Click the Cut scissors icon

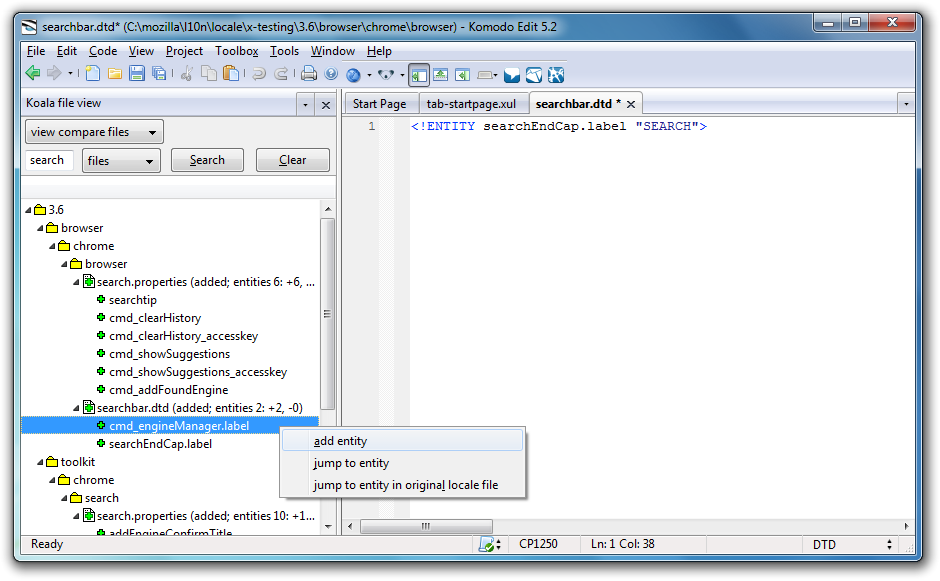[x=187, y=74]
